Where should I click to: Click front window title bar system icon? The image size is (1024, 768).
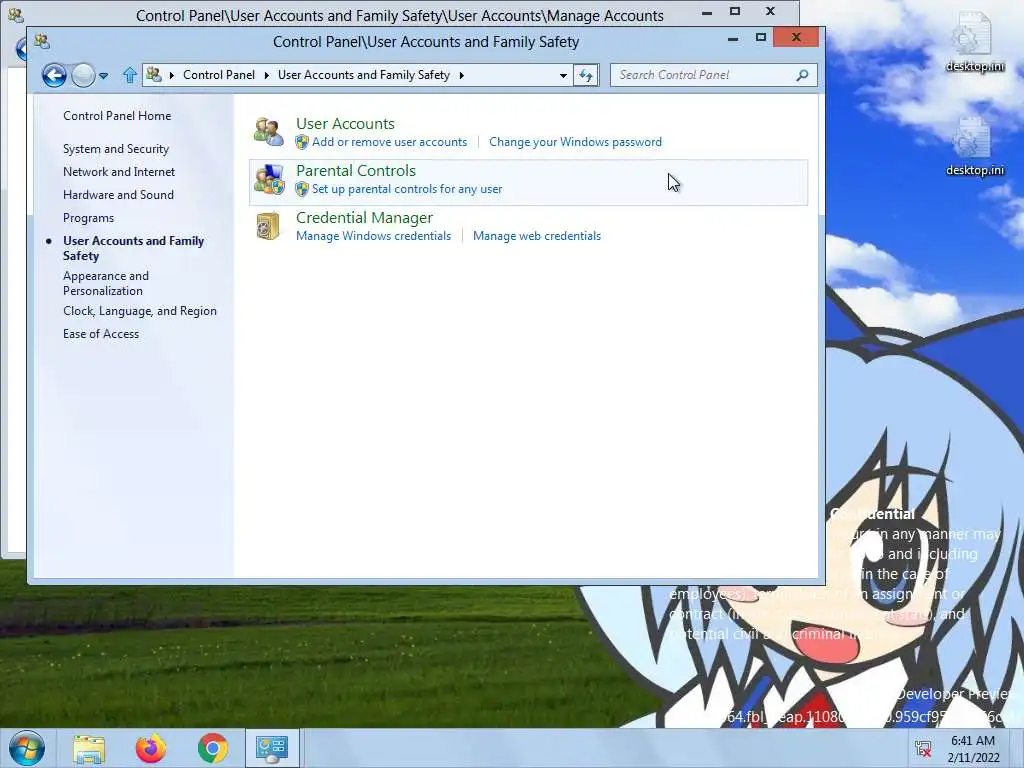coord(42,42)
